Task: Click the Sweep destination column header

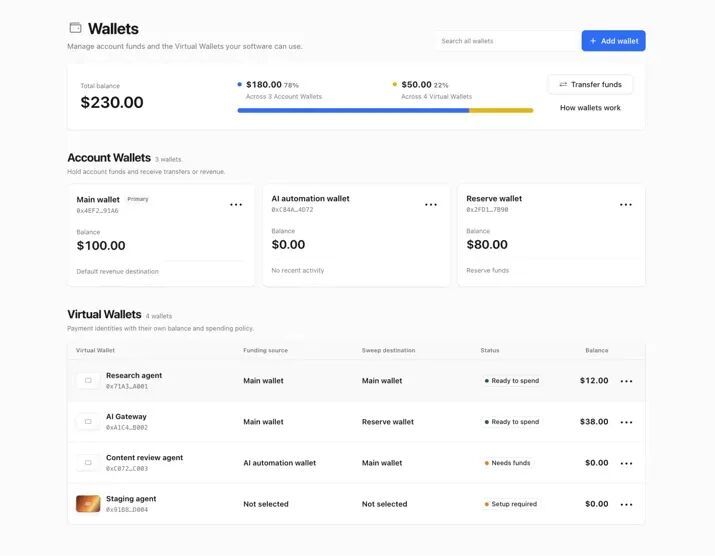Action: pyautogui.click(x=389, y=350)
